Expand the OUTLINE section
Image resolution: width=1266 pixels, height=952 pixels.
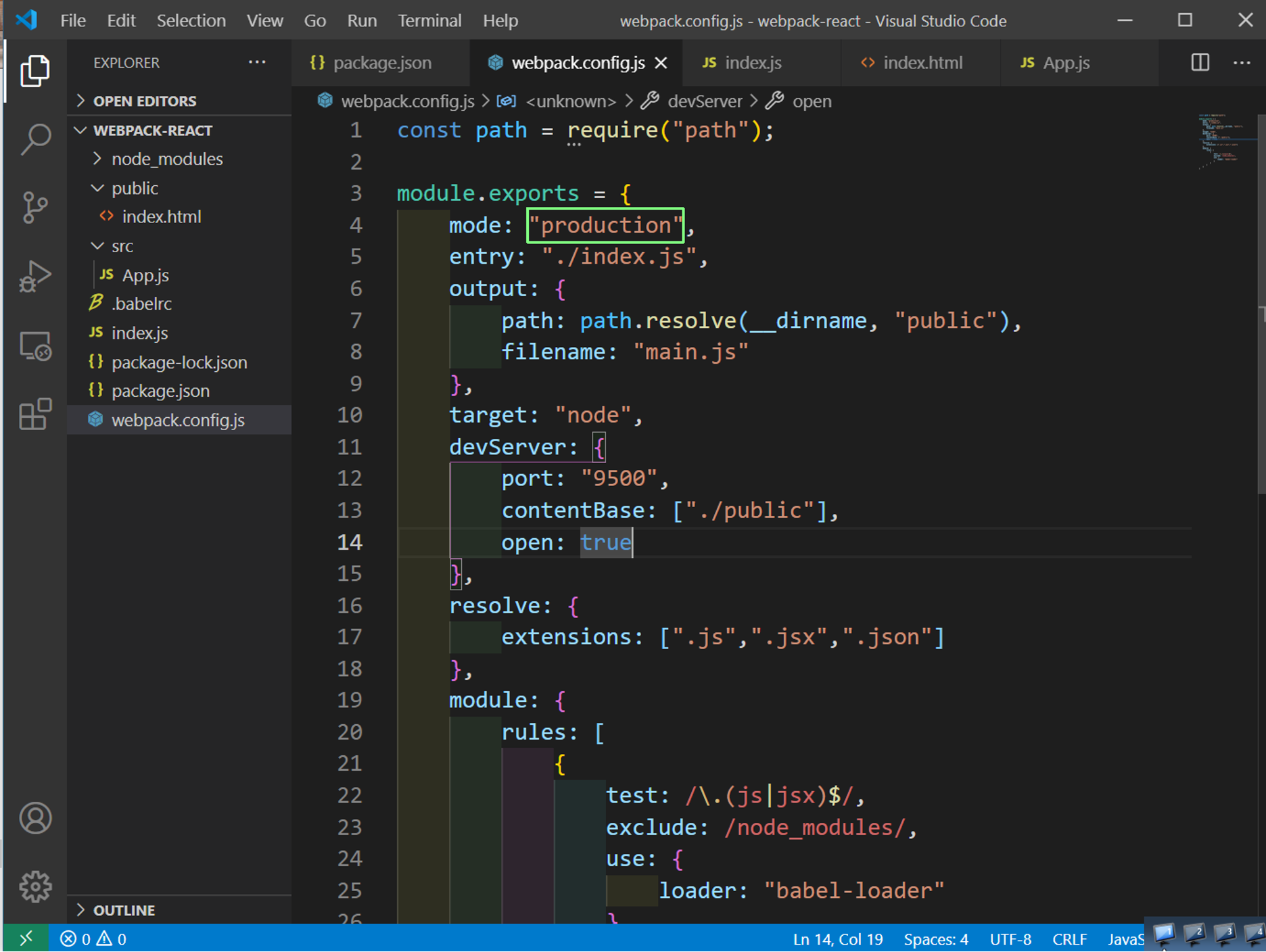179,910
